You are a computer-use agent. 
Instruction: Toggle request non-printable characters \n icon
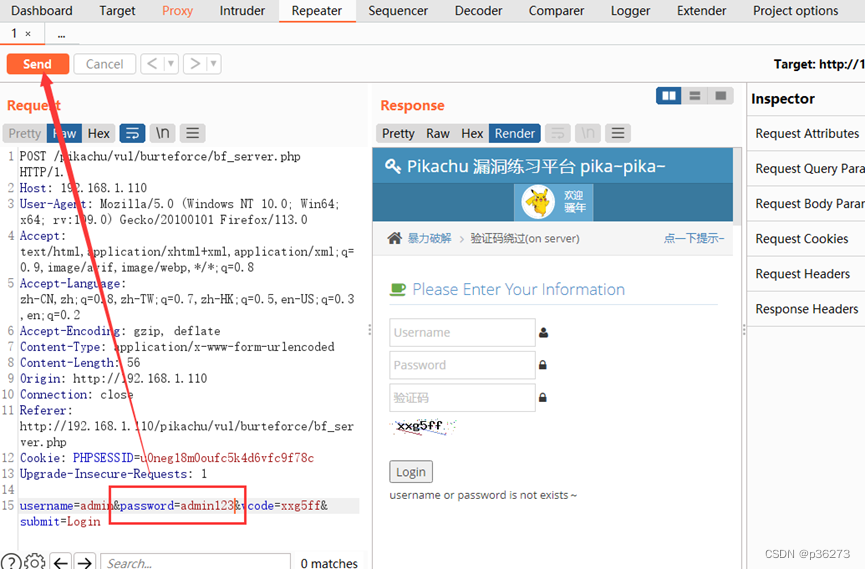[162, 133]
